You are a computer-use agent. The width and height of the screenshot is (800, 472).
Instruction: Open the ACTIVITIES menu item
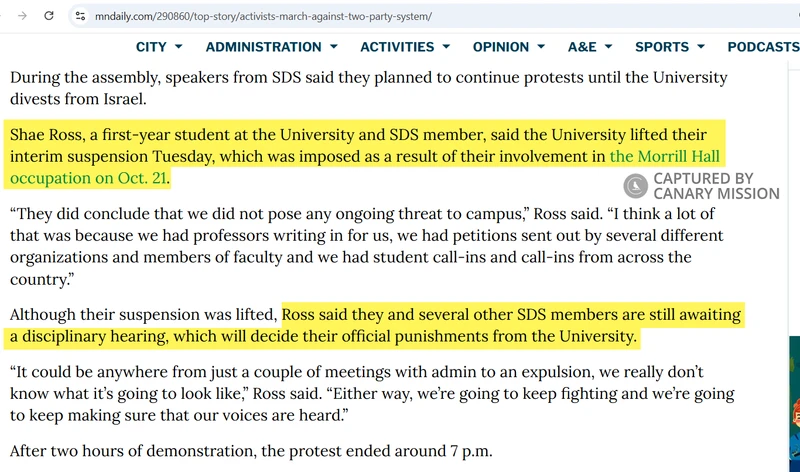pos(397,47)
